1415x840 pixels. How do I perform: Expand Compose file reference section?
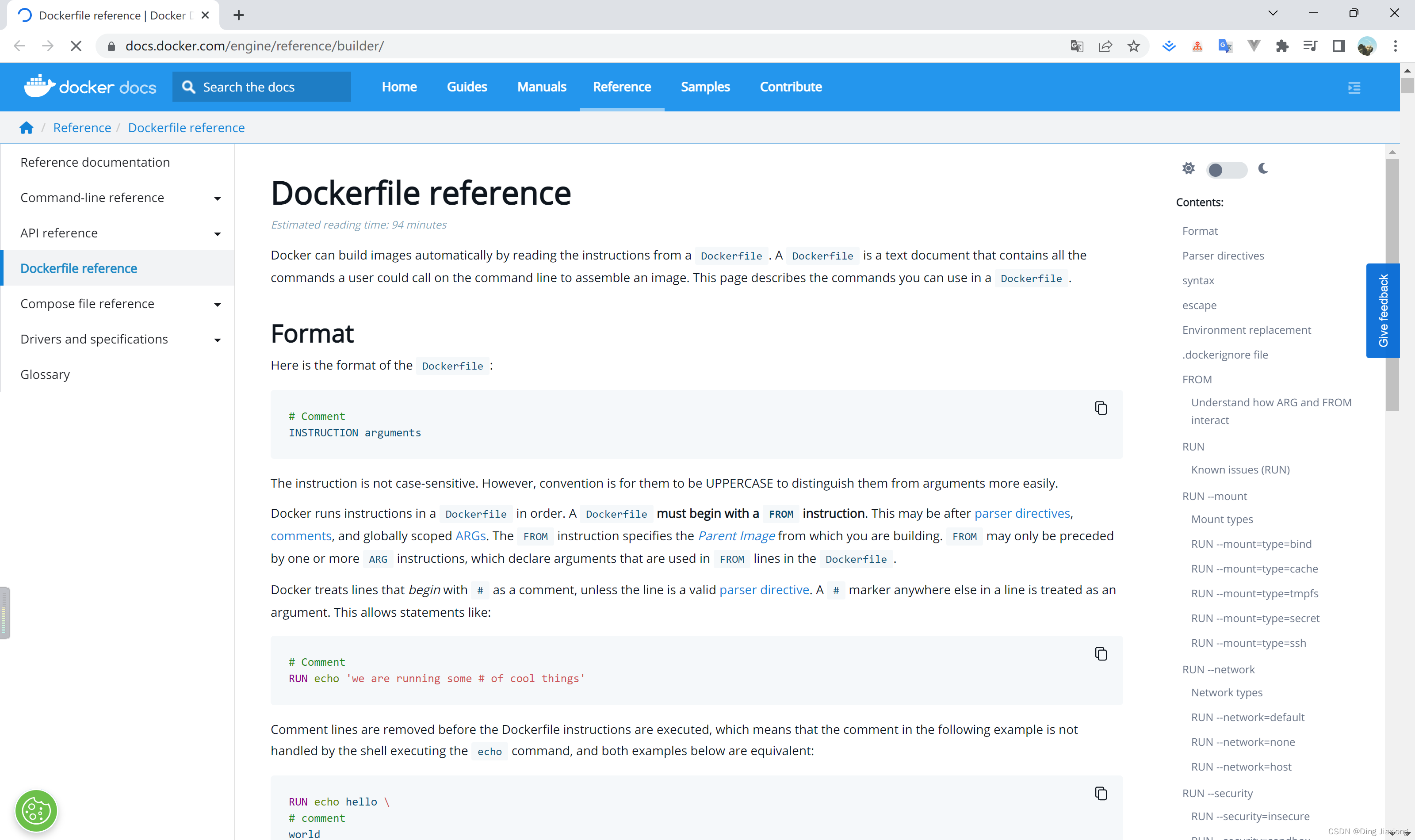click(218, 305)
